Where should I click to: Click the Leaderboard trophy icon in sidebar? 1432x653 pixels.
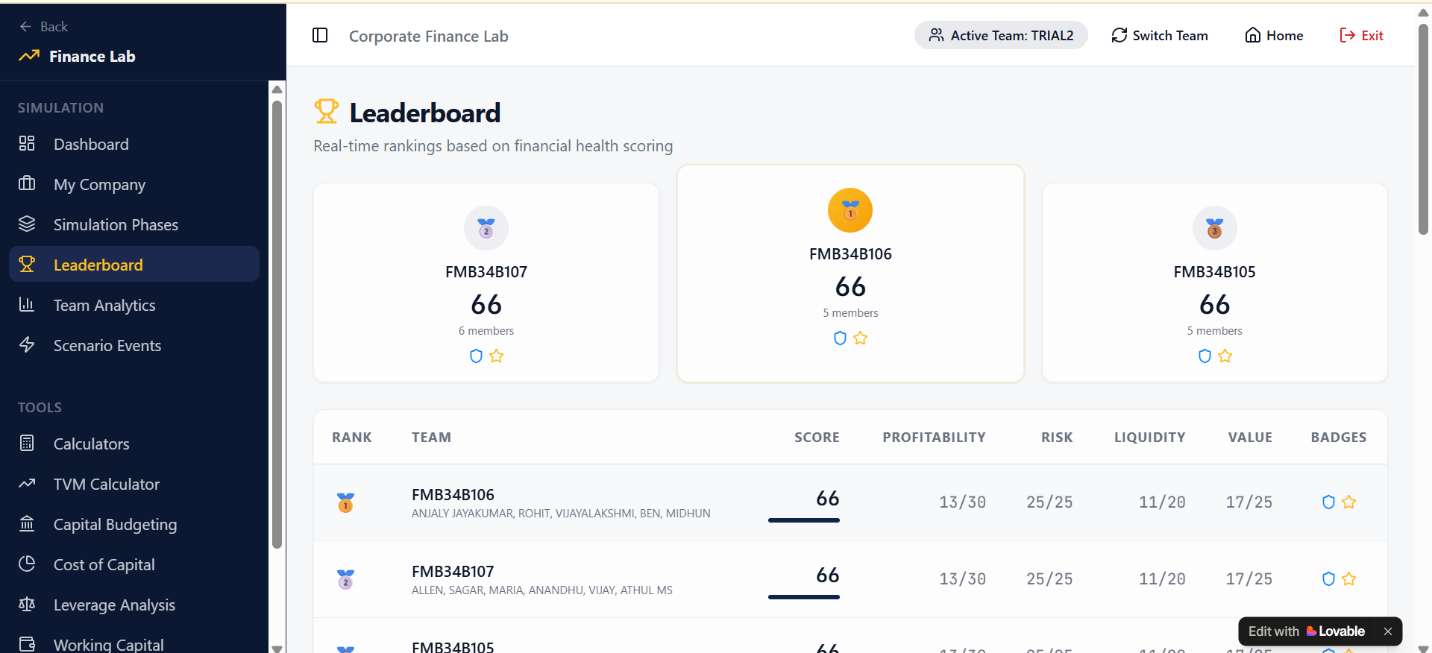coord(27,265)
